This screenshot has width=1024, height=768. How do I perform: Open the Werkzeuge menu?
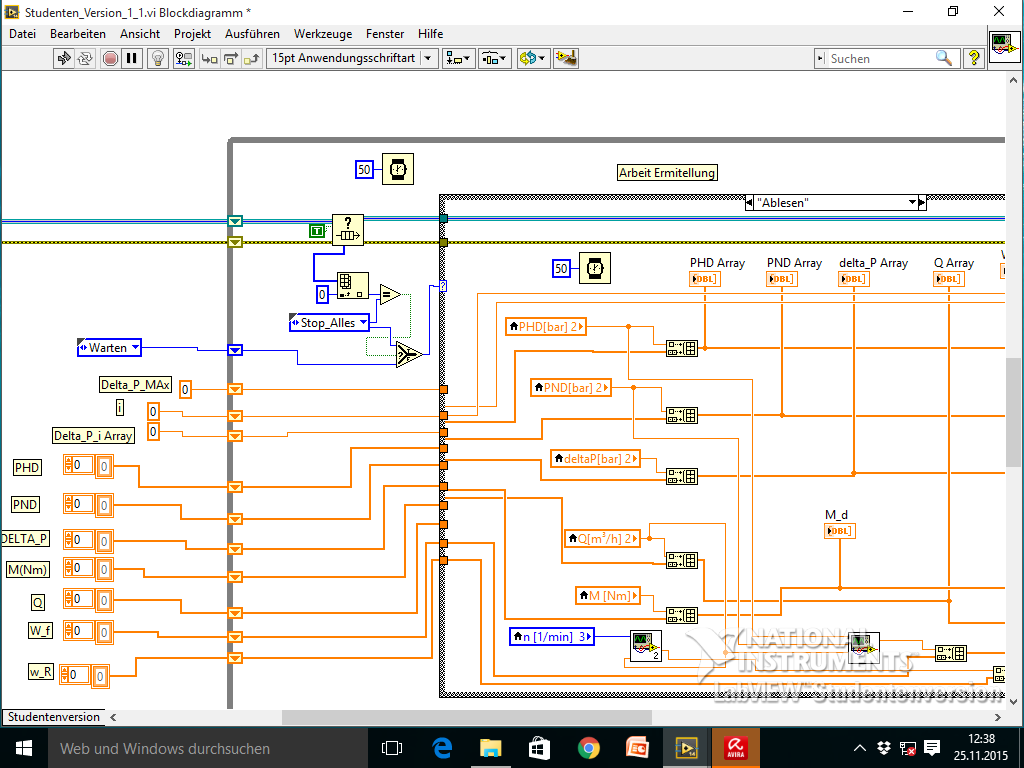click(x=322, y=33)
